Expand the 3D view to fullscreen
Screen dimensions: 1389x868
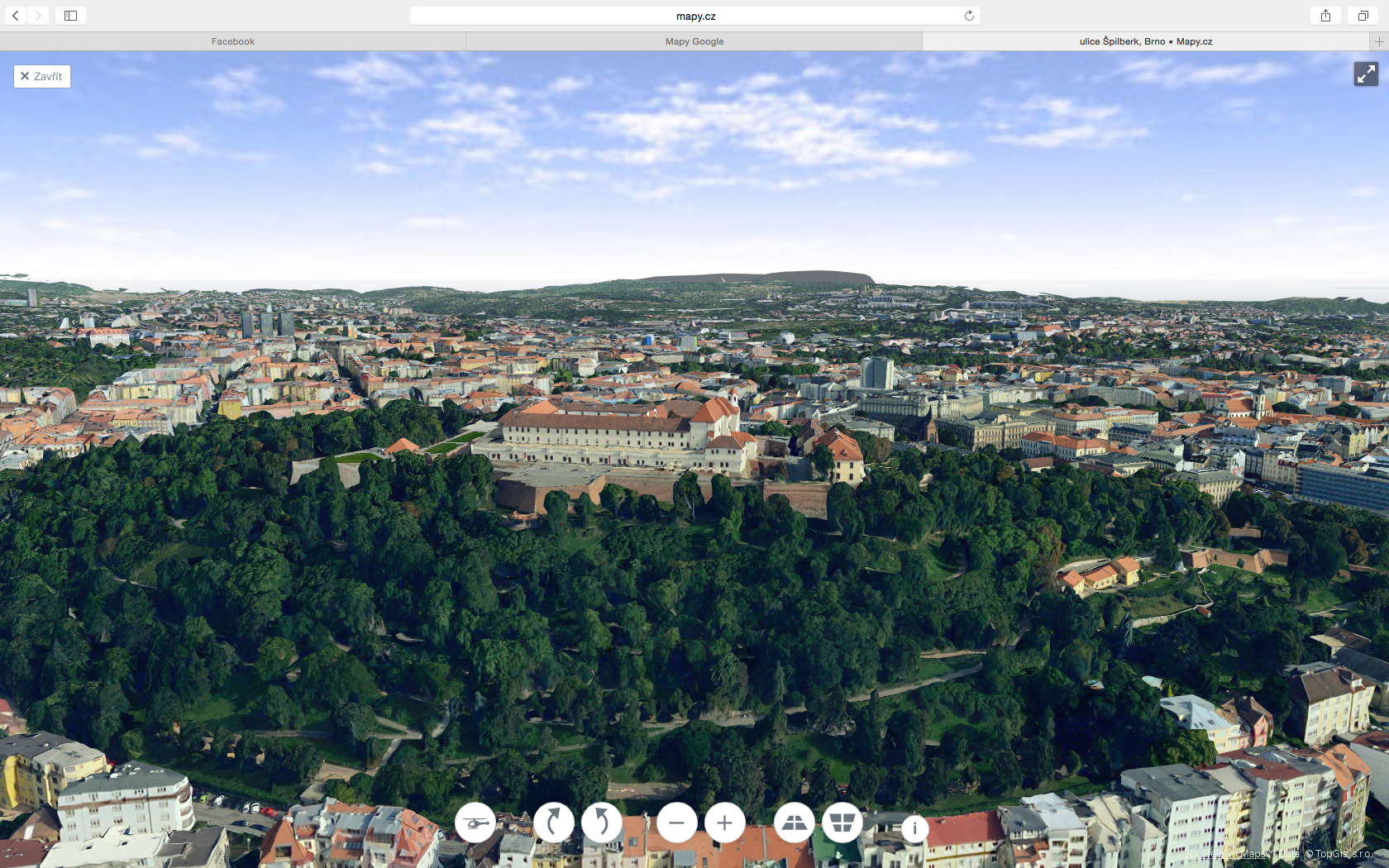(1366, 74)
